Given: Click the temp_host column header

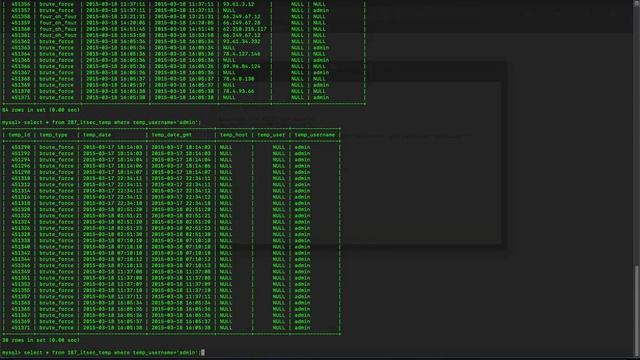Looking at the screenshot, I should [x=234, y=135].
